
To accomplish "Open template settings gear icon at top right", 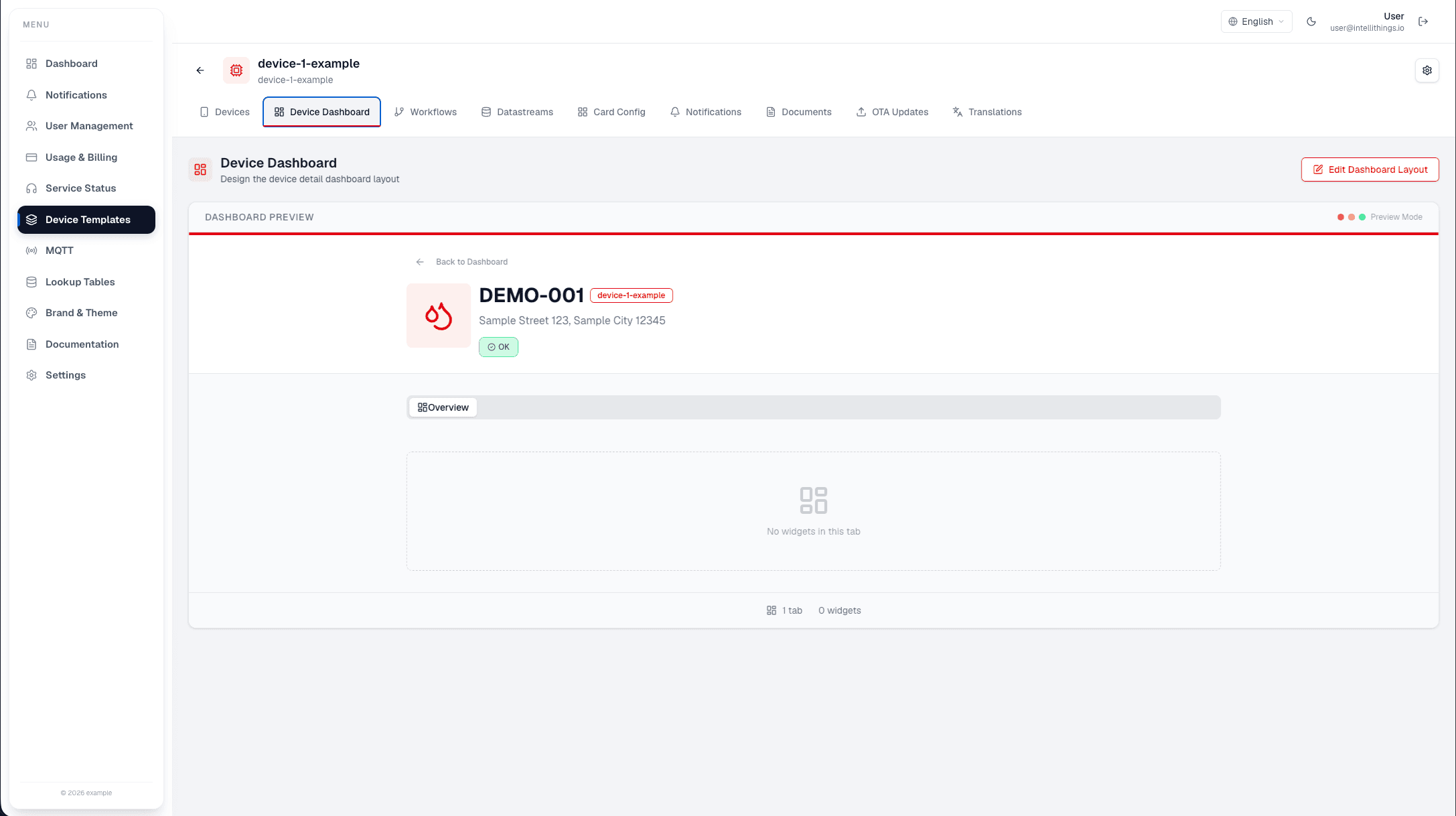I will point(1427,70).
